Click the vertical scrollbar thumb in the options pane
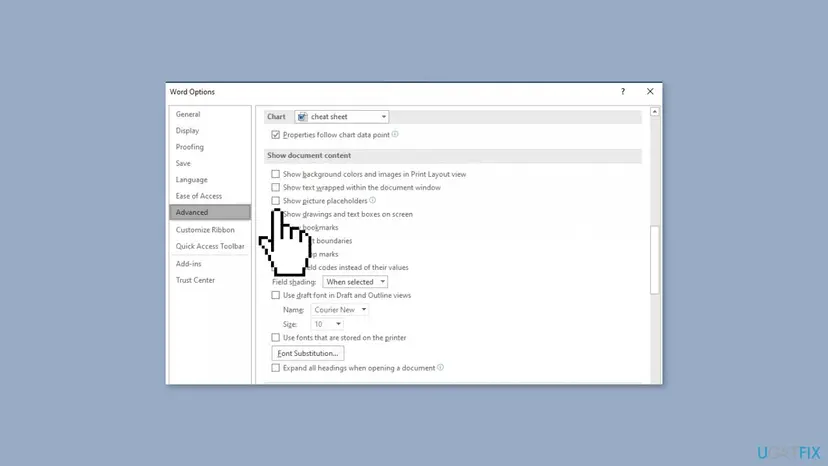This screenshot has height=466, width=828. (655, 259)
